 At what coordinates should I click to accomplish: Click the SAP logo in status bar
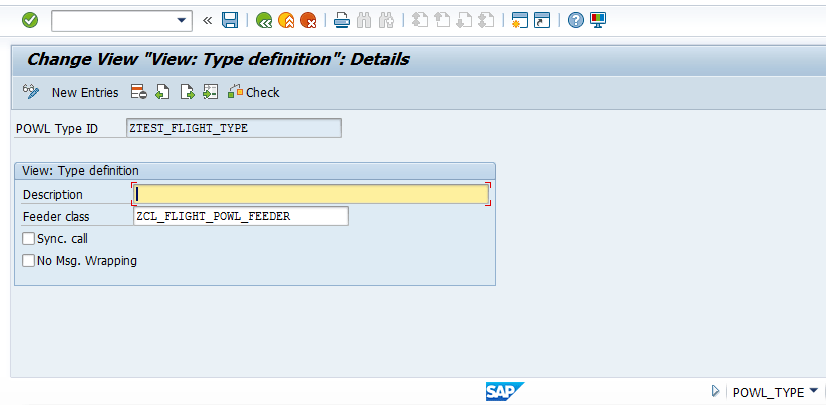coord(505,391)
